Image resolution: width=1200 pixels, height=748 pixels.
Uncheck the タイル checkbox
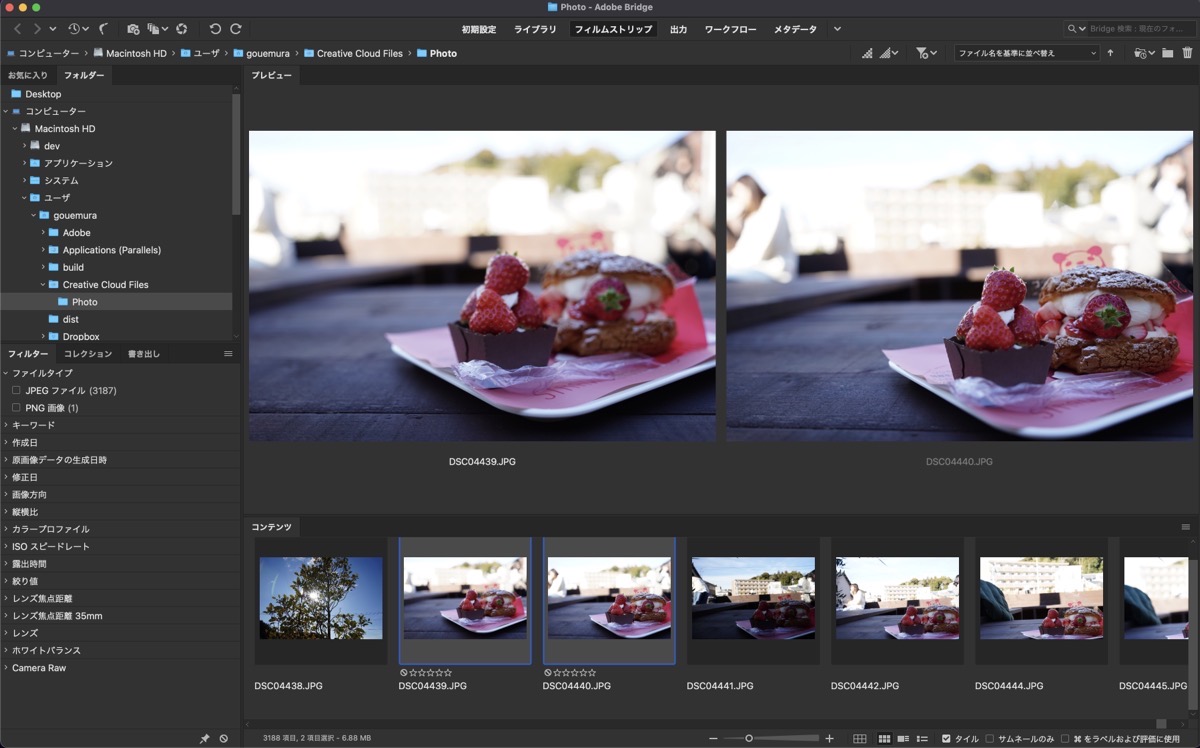coord(946,738)
